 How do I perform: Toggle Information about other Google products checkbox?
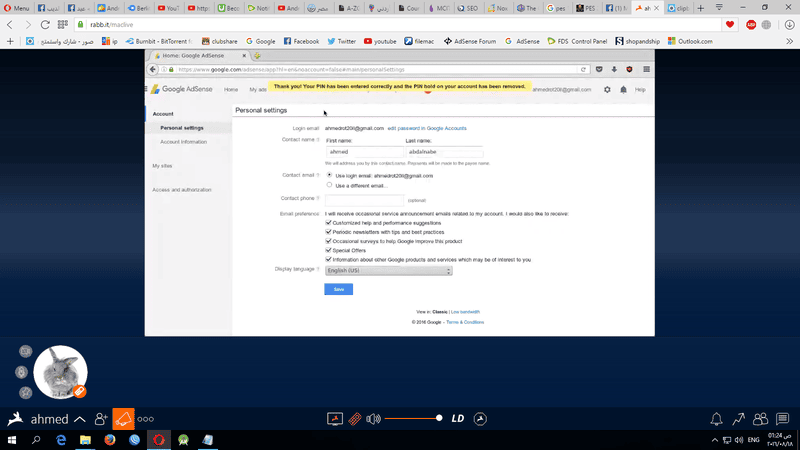coord(328,260)
